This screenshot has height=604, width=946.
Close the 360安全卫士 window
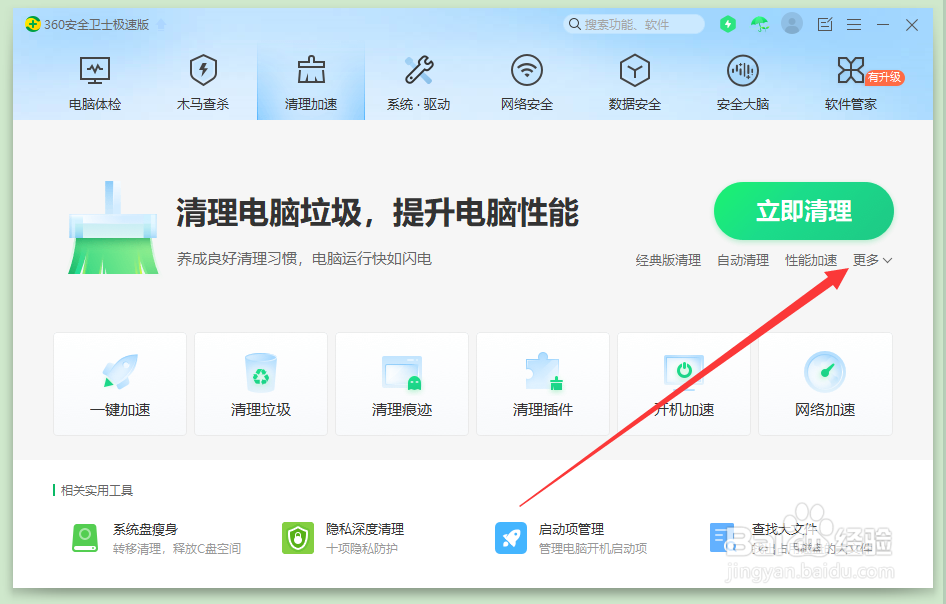coord(912,25)
